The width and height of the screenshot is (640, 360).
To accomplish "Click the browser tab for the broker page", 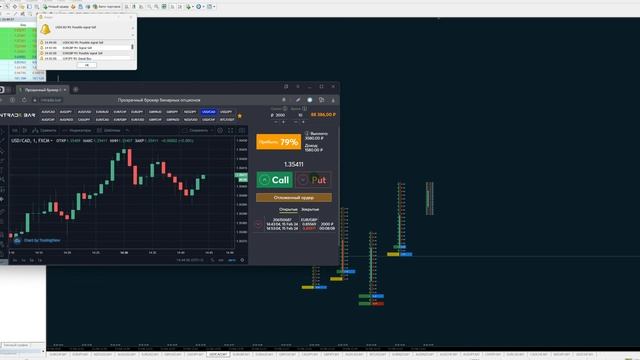I will point(42,89).
